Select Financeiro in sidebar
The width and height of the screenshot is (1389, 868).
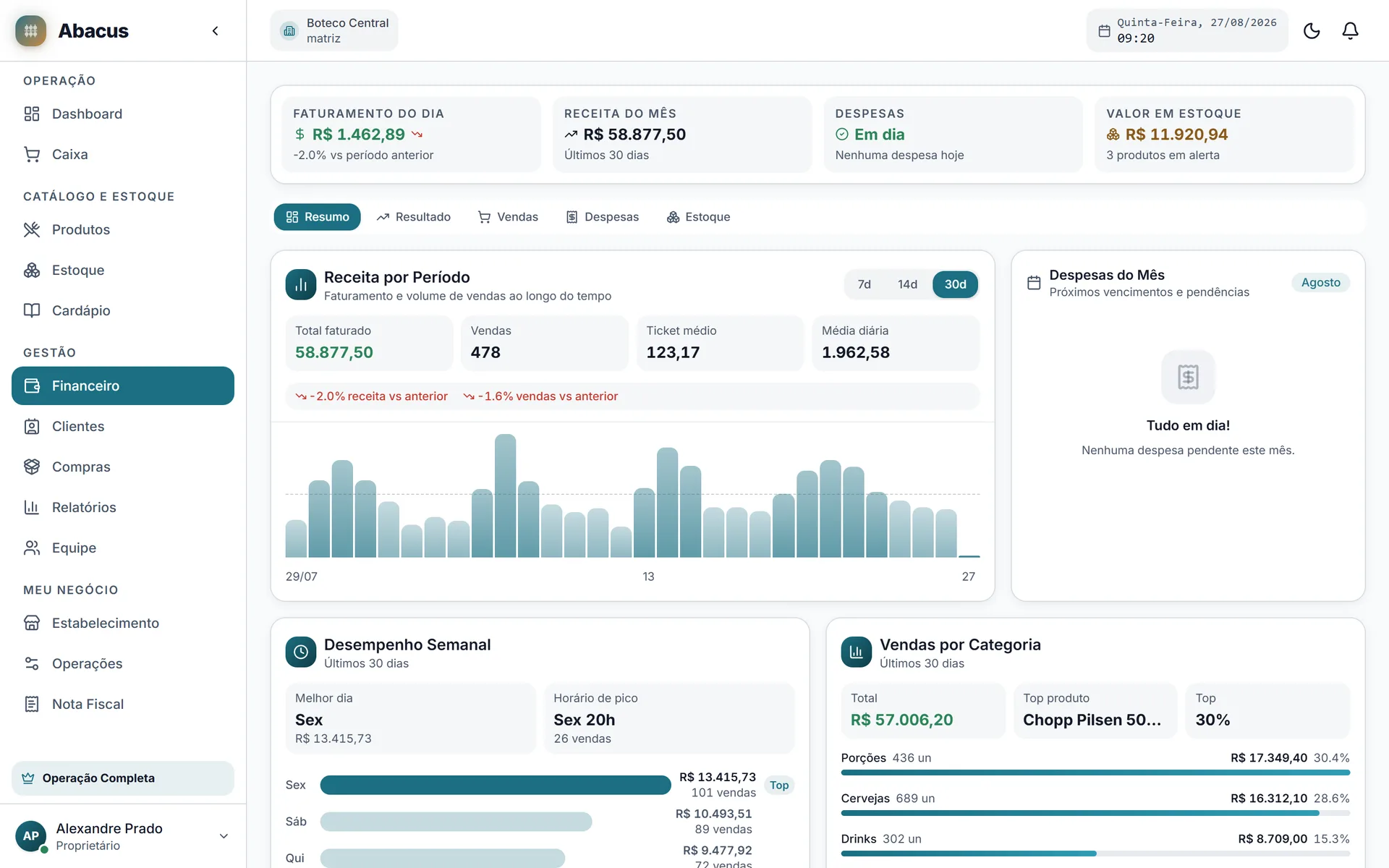point(123,386)
